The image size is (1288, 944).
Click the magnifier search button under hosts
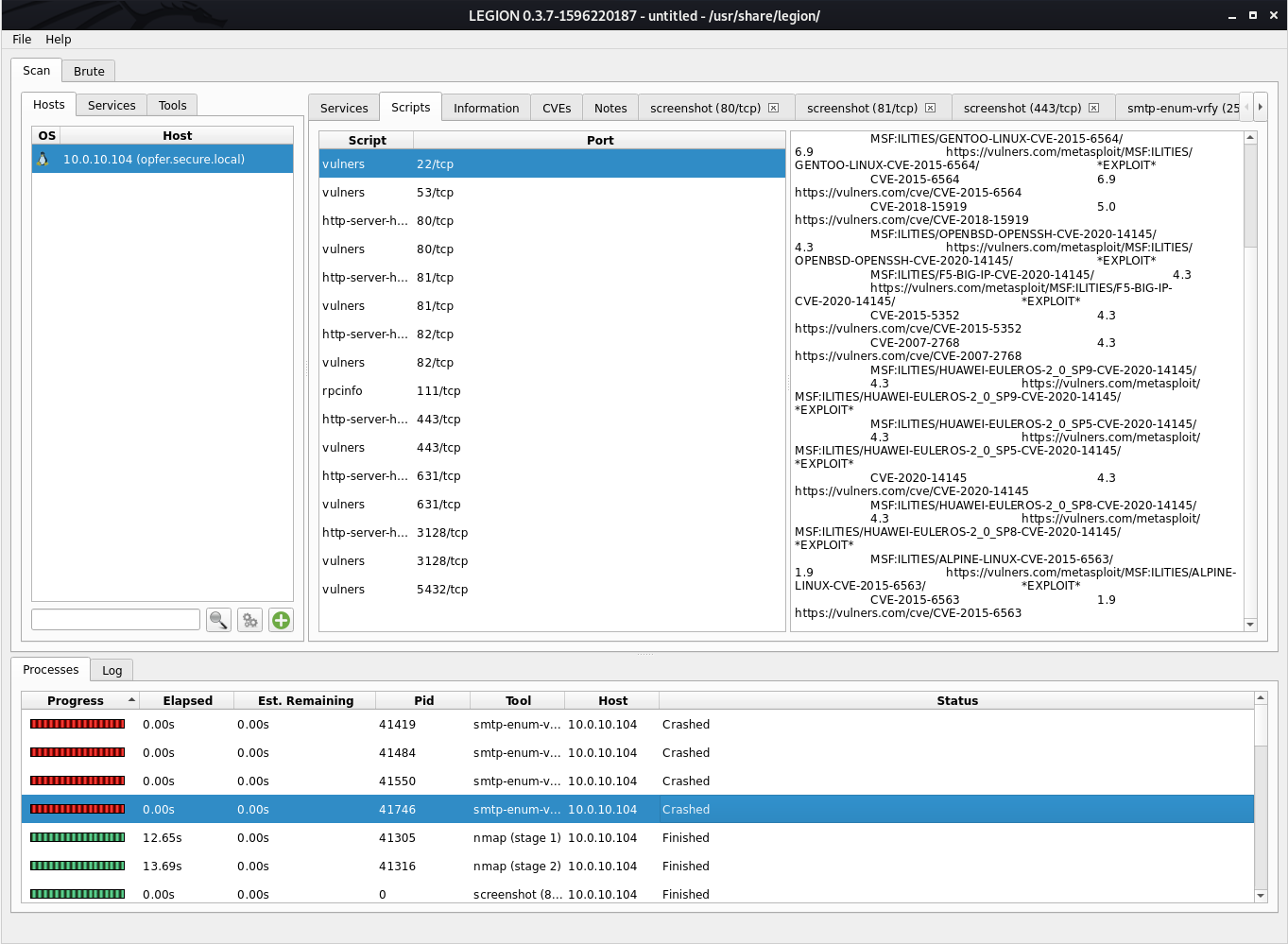[218, 620]
